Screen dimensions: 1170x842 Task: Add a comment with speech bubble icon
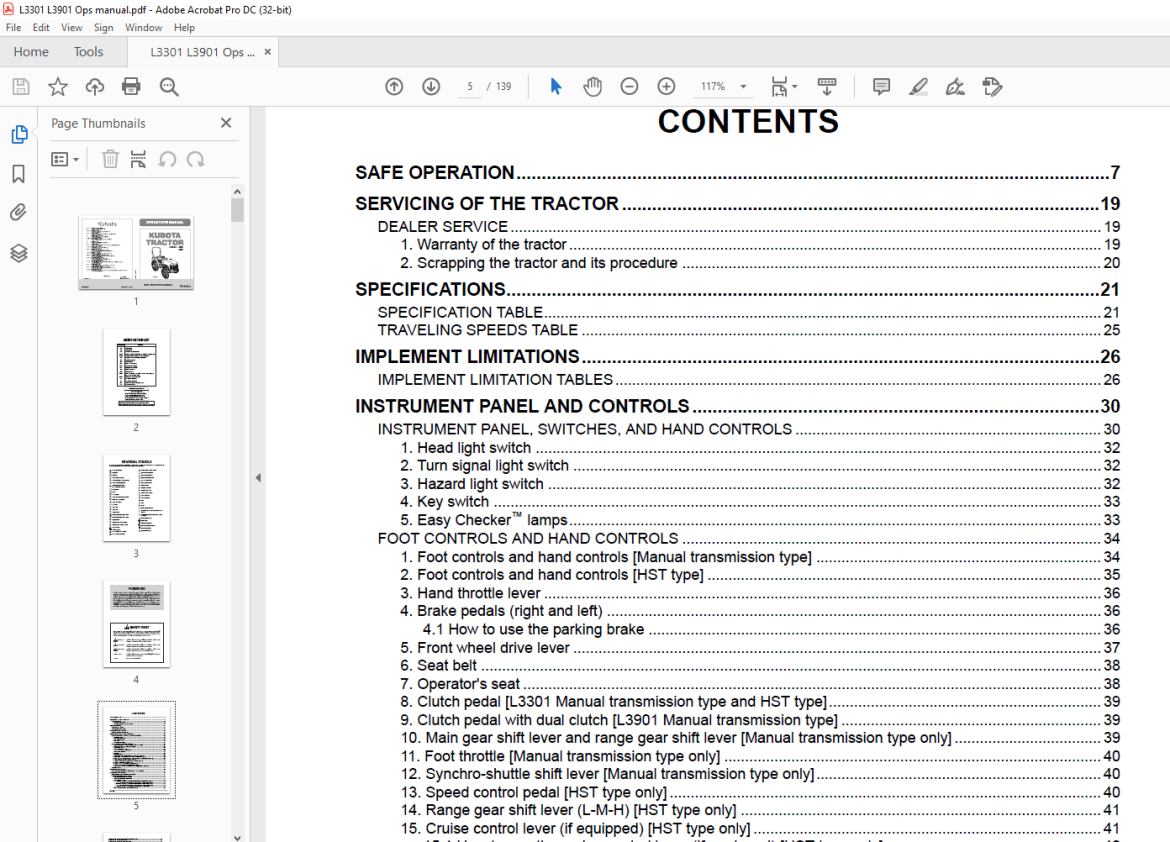click(881, 87)
